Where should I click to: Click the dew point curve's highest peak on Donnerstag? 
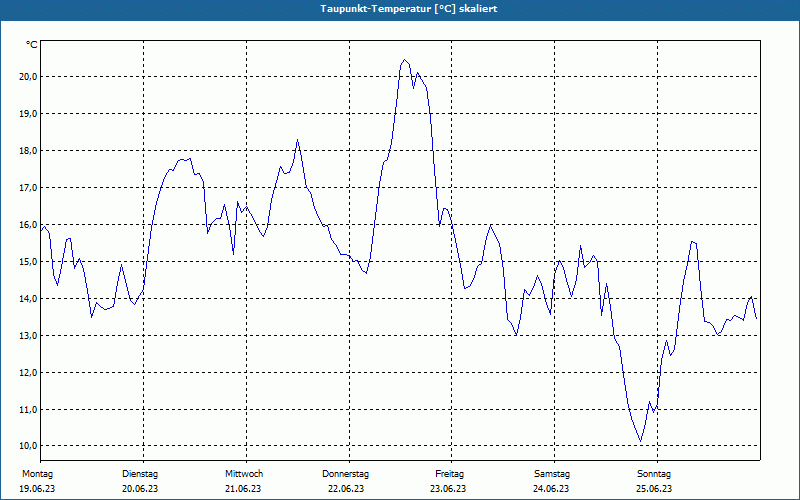pyautogui.click(x=404, y=60)
